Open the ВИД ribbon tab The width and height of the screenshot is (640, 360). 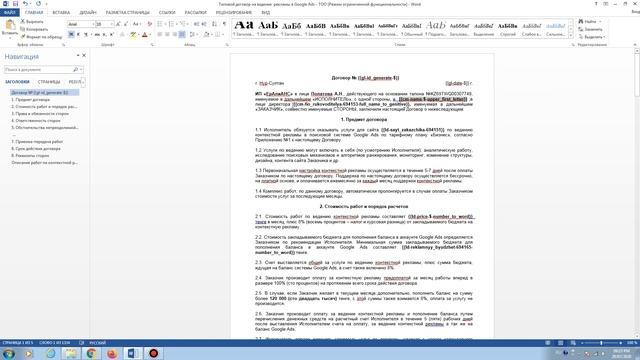tap(266, 13)
